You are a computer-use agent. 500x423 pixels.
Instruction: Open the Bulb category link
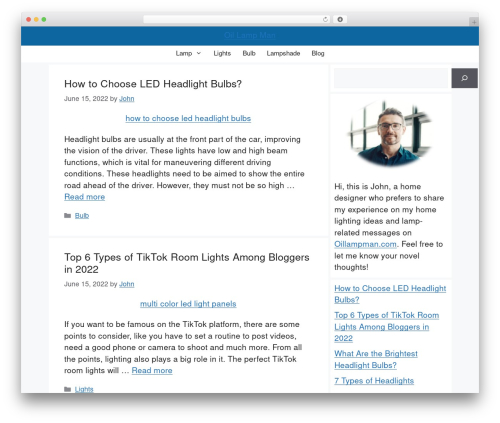[82, 216]
